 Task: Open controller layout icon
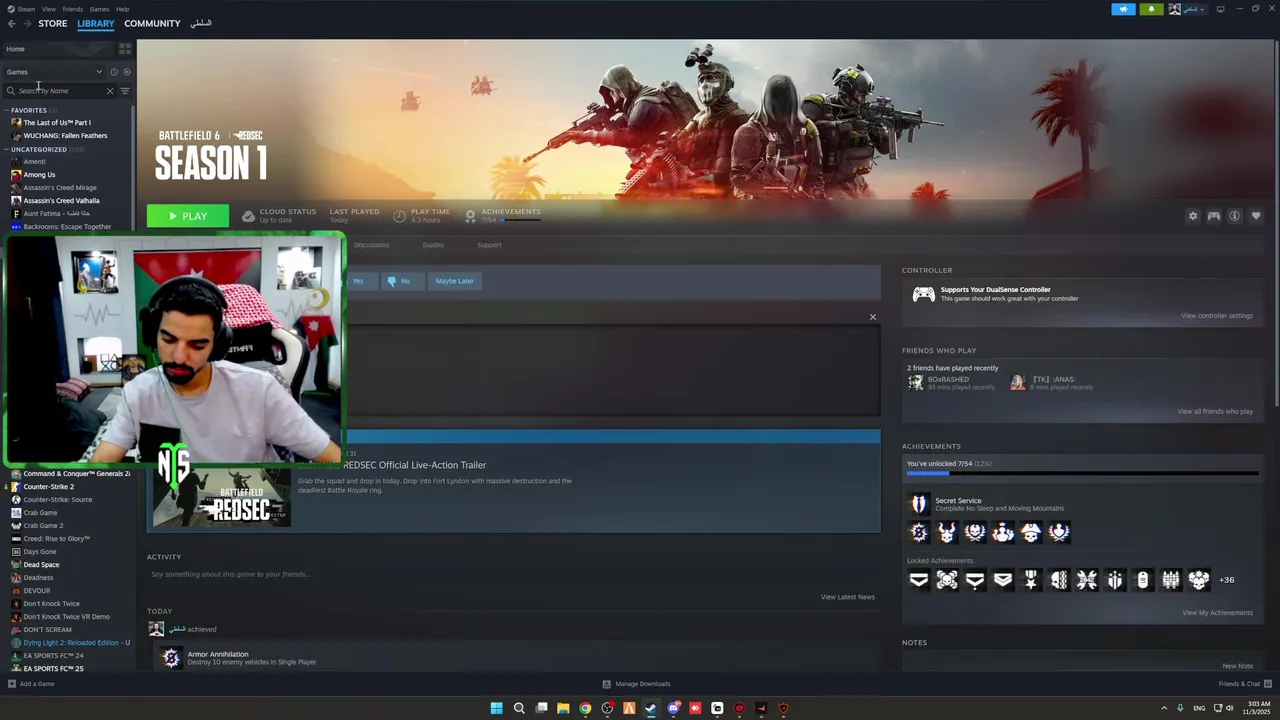click(1213, 216)
